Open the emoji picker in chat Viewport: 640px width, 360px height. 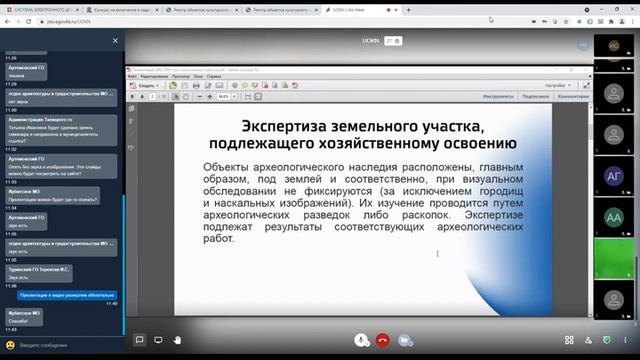(10, 345)
